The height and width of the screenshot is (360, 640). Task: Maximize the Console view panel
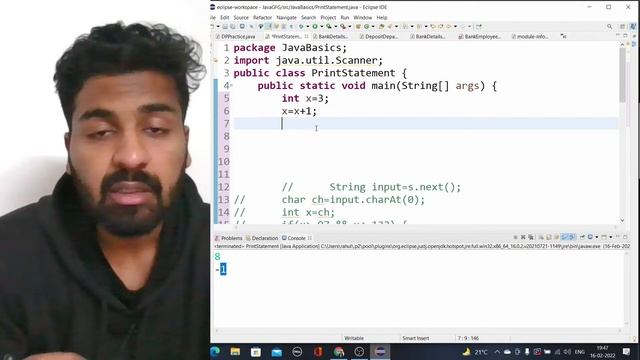(625, 237)
